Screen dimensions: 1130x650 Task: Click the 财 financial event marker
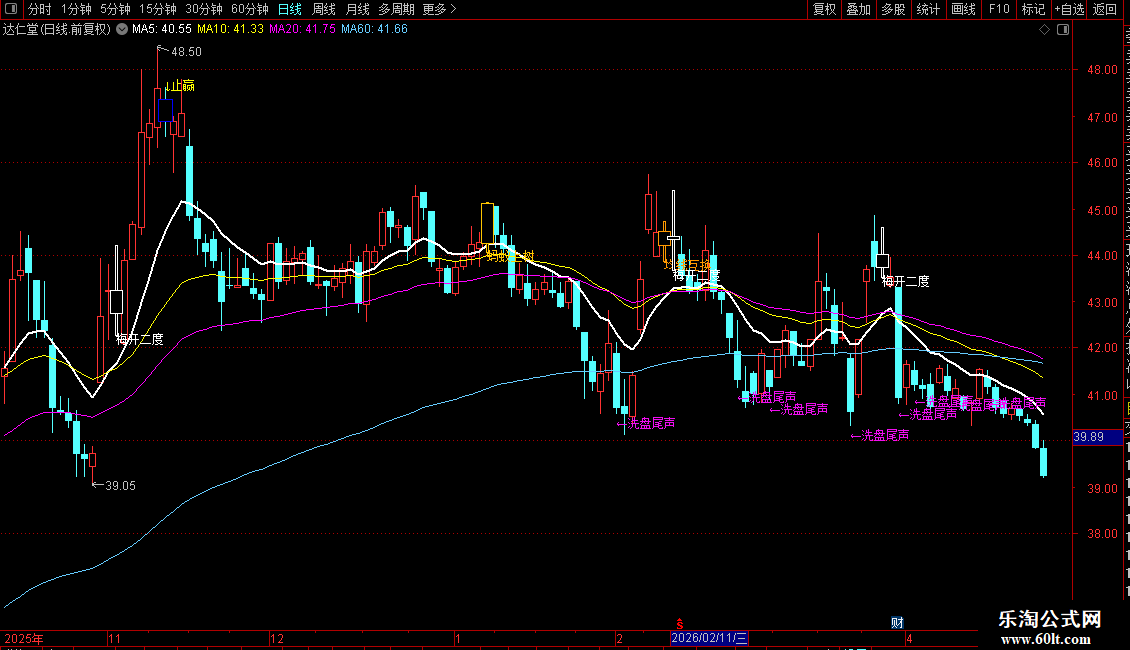(897, 623)
